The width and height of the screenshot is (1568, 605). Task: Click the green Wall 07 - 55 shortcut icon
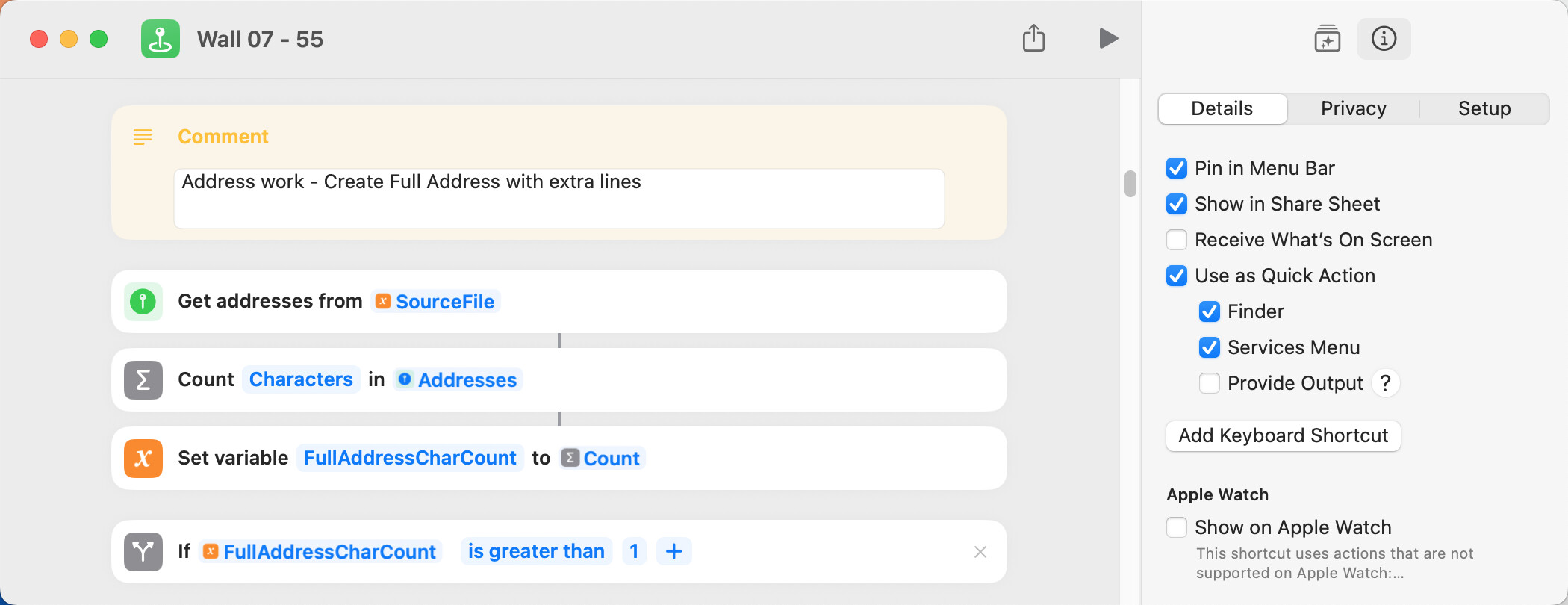click(161, 39)
